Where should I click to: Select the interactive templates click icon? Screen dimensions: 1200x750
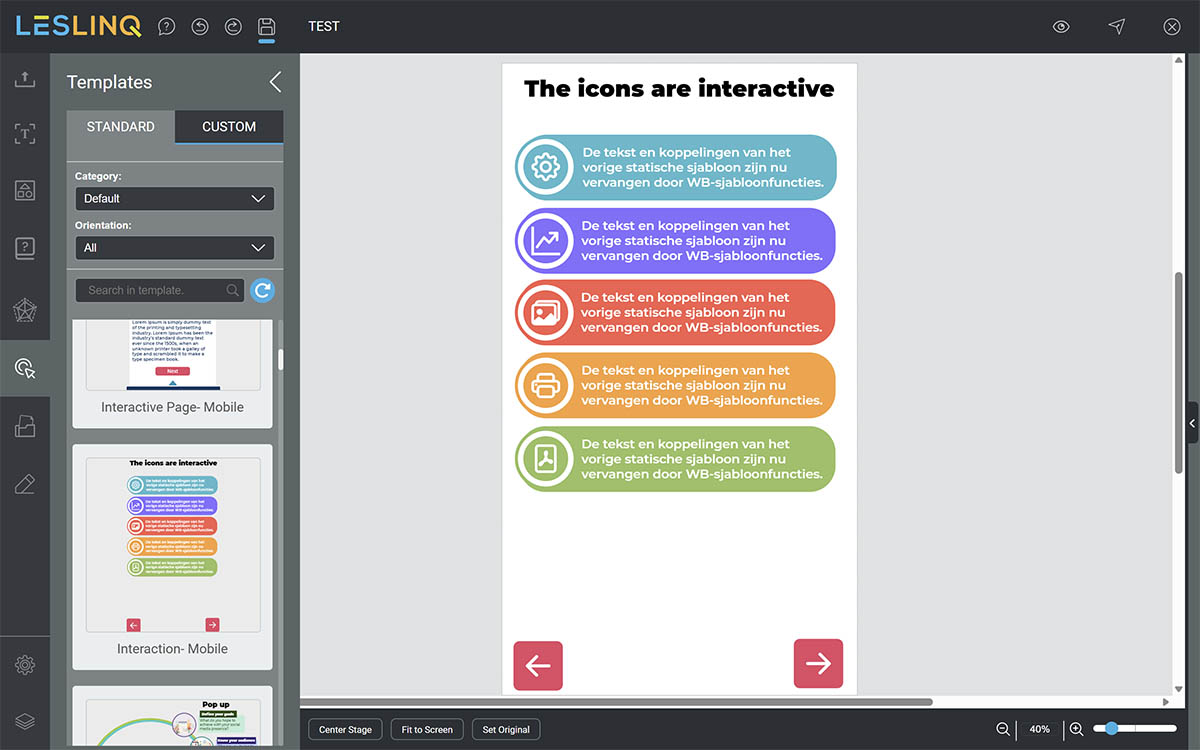point(25,368)
